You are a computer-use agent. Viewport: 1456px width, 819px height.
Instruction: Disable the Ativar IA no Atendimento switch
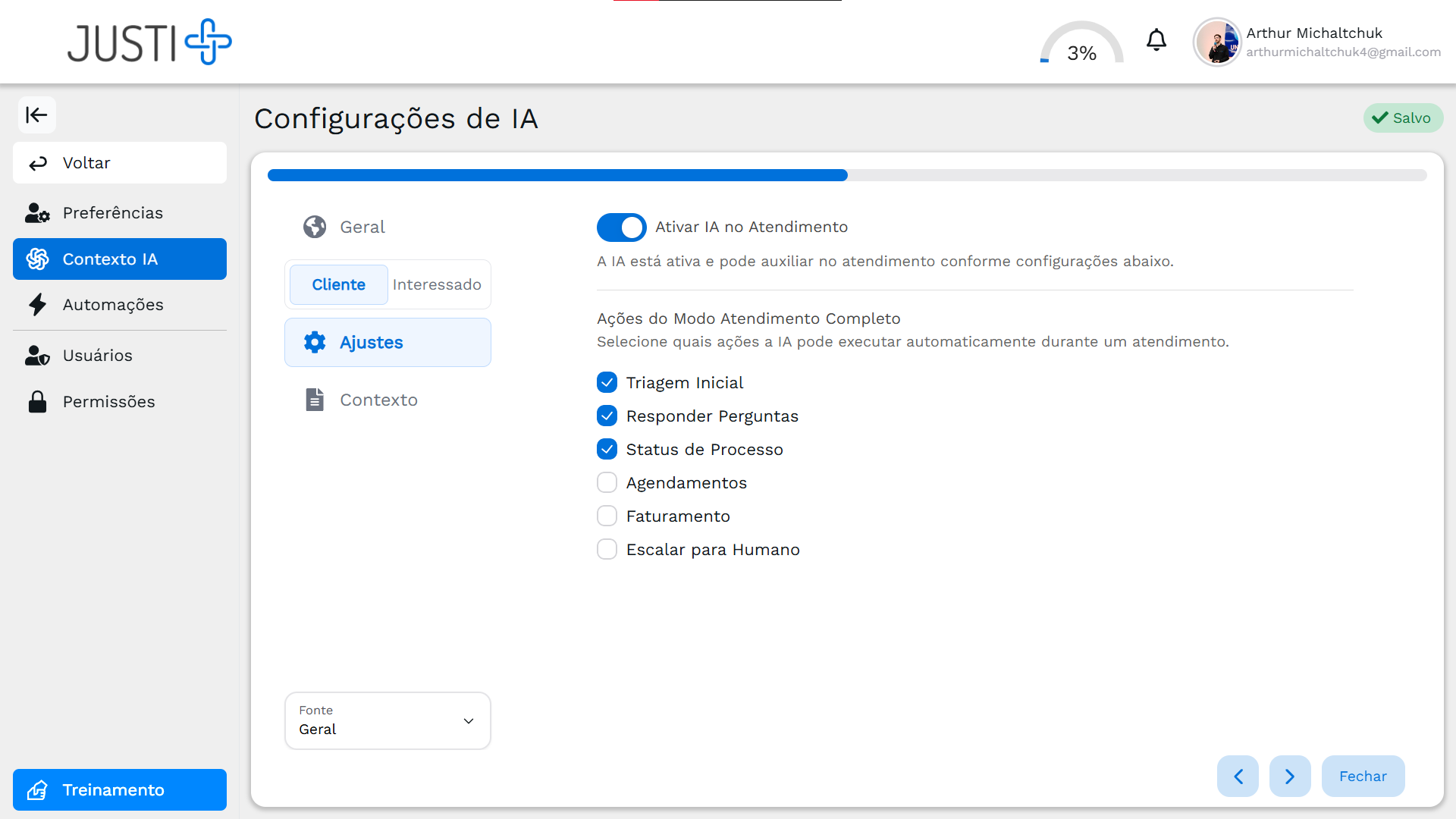click(x=621, y=227)
